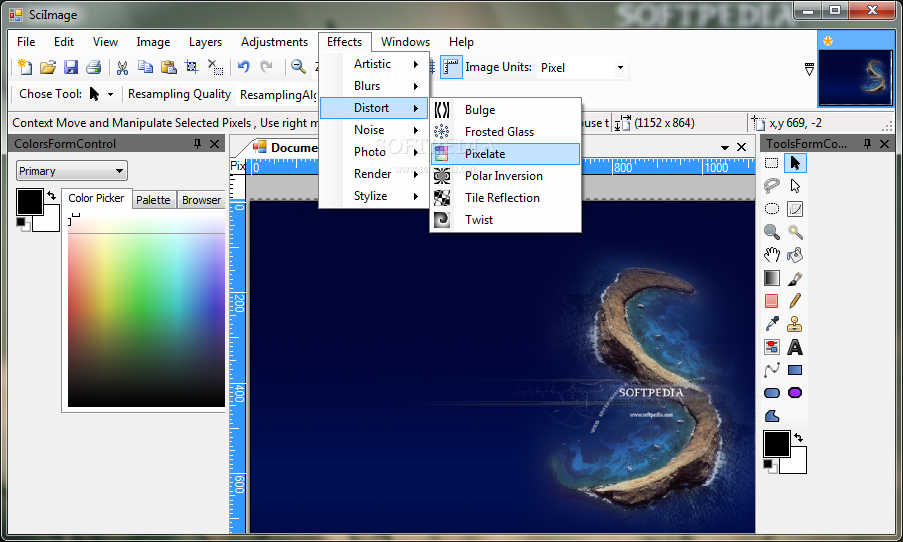This screenshot has height=542, width=903.
Task: Open the Primary color dropdown
Action: [71, 170]
